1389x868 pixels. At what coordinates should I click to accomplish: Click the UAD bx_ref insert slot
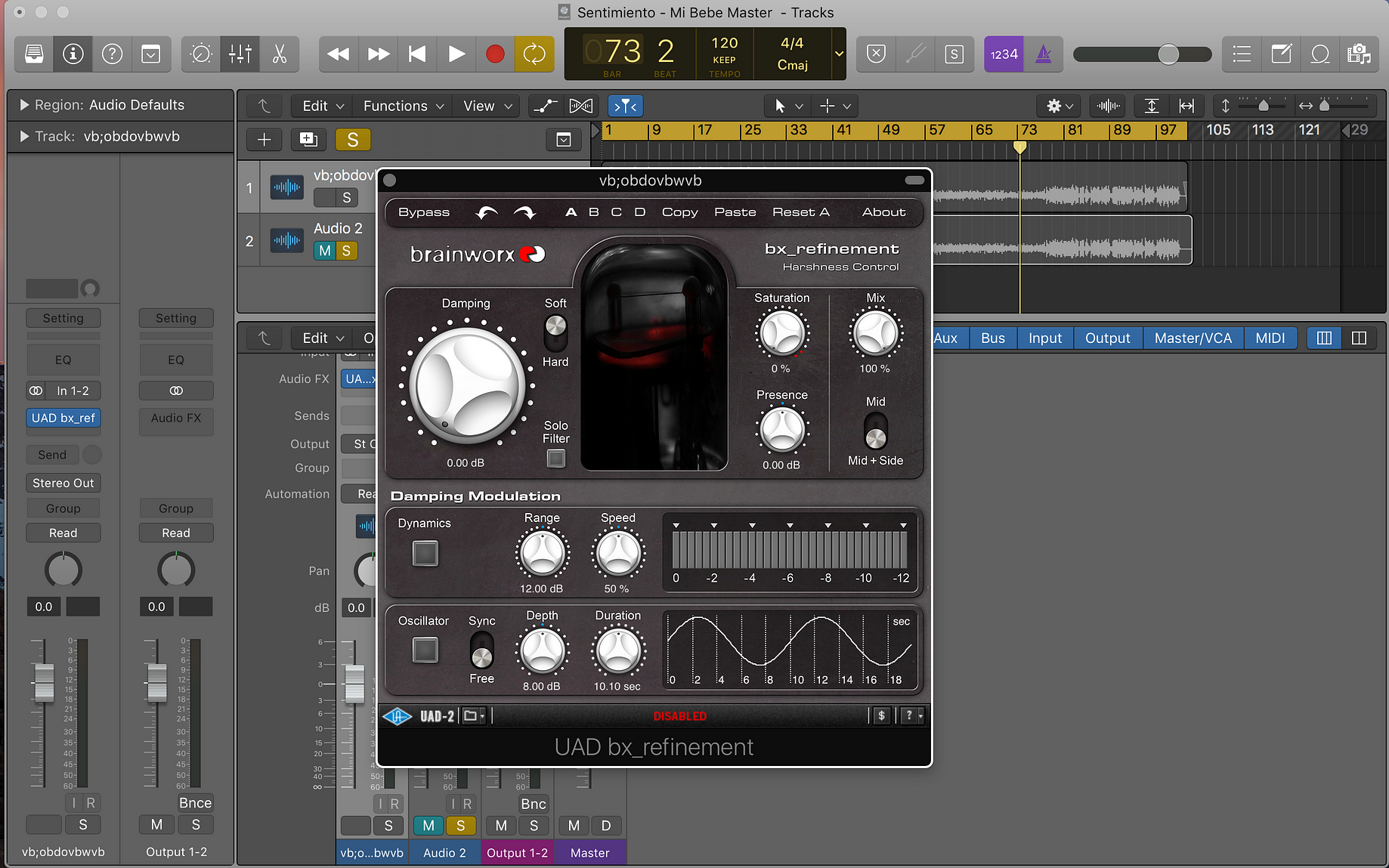click(x=63, y=419)
